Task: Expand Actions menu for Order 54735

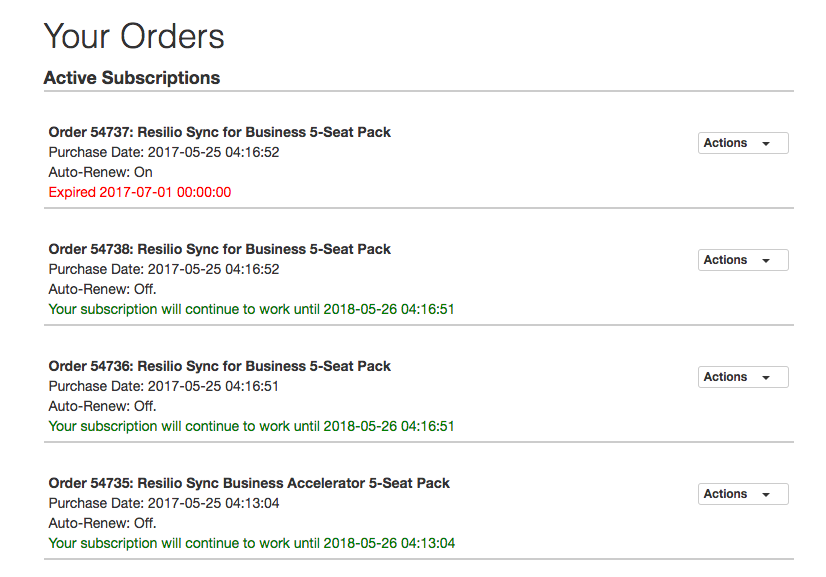Action: 742,494
